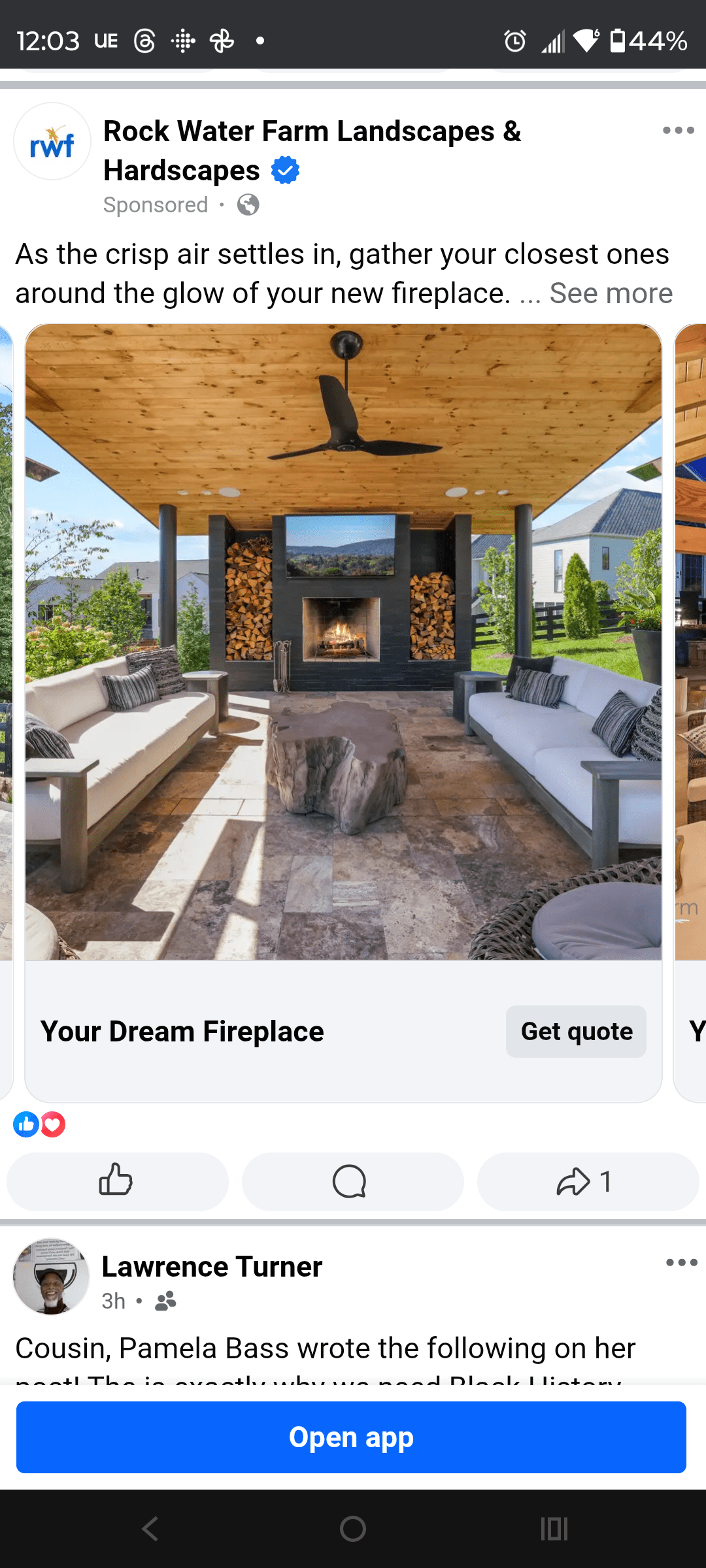The width and height of the screenshot is (706, 1568).
Task: Tap the friends audience icon
Action: coord(165,1301)
